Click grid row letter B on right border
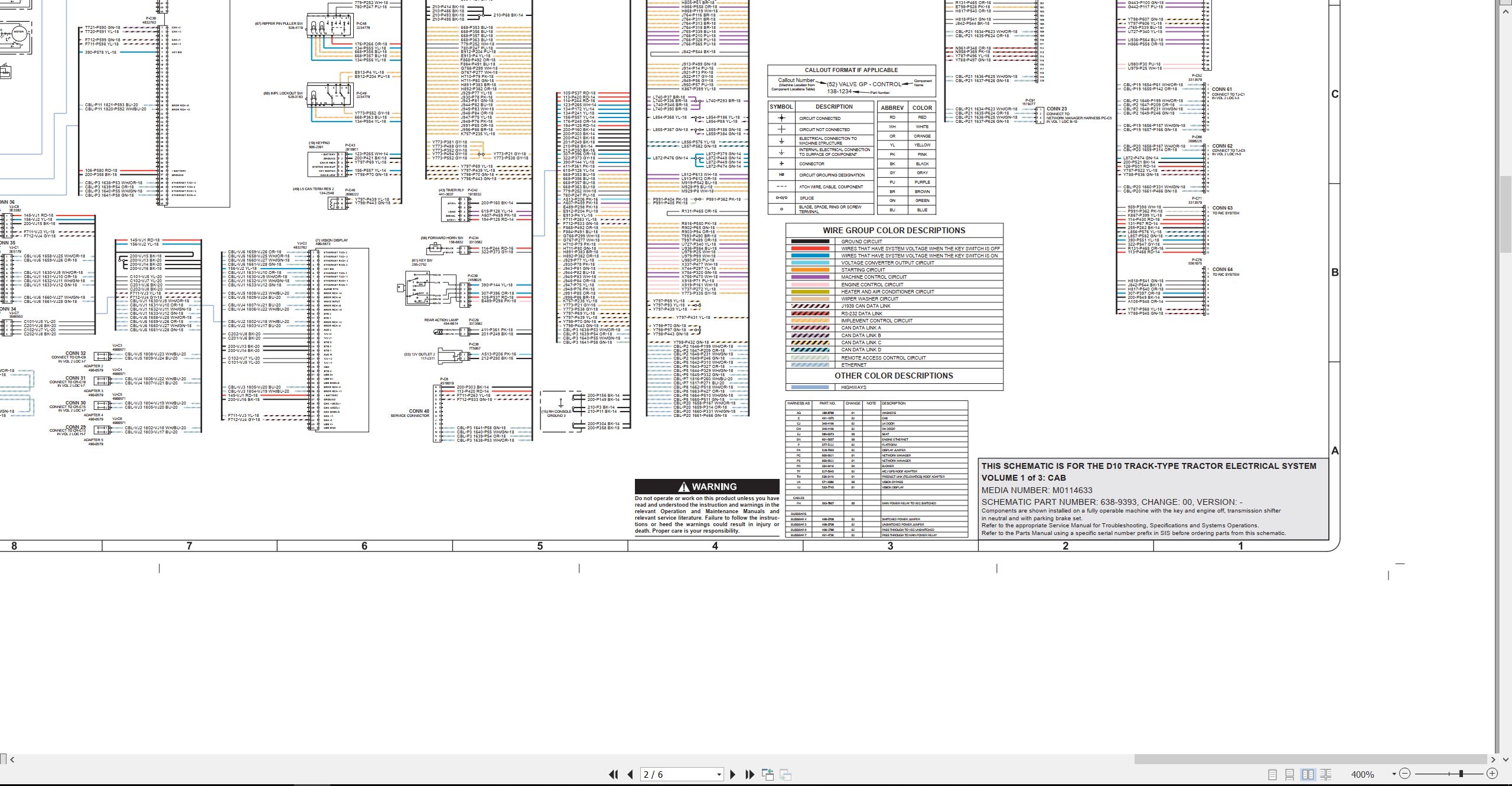 [x=1335, y=272]
